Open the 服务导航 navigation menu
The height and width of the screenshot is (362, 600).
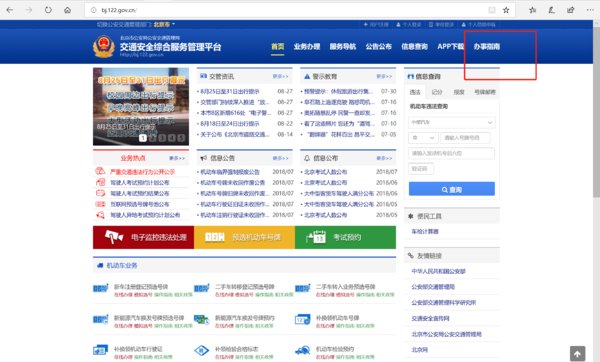(x=343, y=47)
